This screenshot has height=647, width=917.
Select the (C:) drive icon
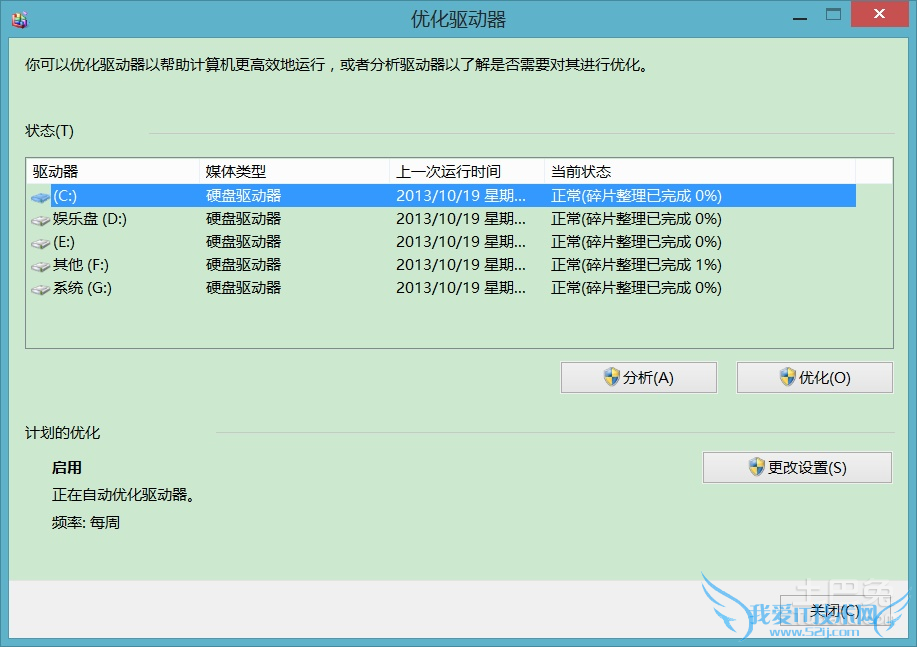pyautogui.click(x=40, y=198)
